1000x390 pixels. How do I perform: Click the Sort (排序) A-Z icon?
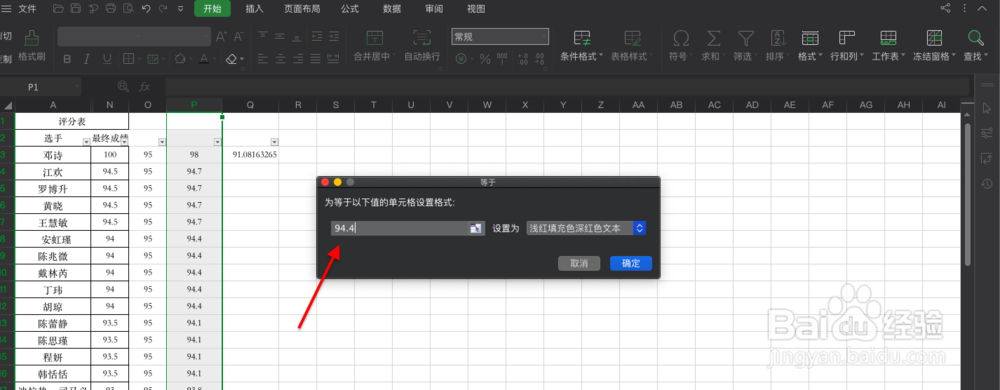tap(778, 38)
